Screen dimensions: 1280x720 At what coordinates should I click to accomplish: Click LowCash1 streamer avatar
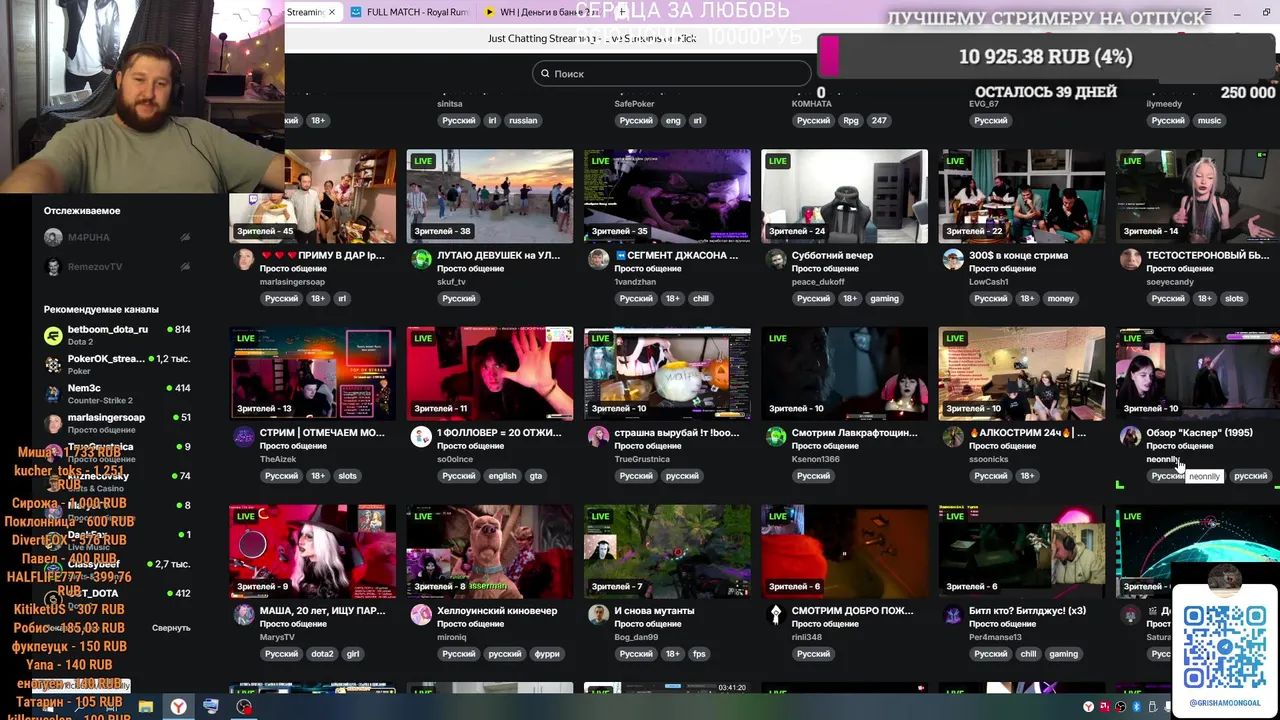click(953, 260)
